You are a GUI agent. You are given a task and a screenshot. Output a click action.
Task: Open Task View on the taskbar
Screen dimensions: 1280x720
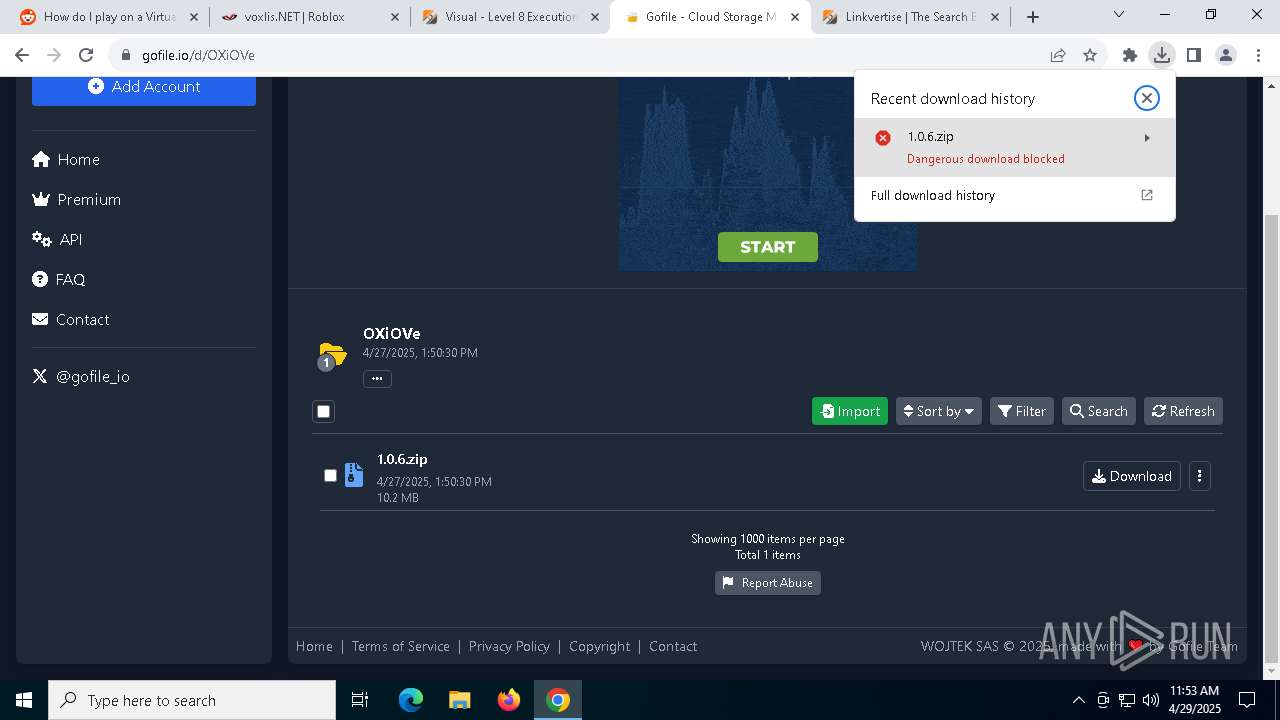click(360, 700)
